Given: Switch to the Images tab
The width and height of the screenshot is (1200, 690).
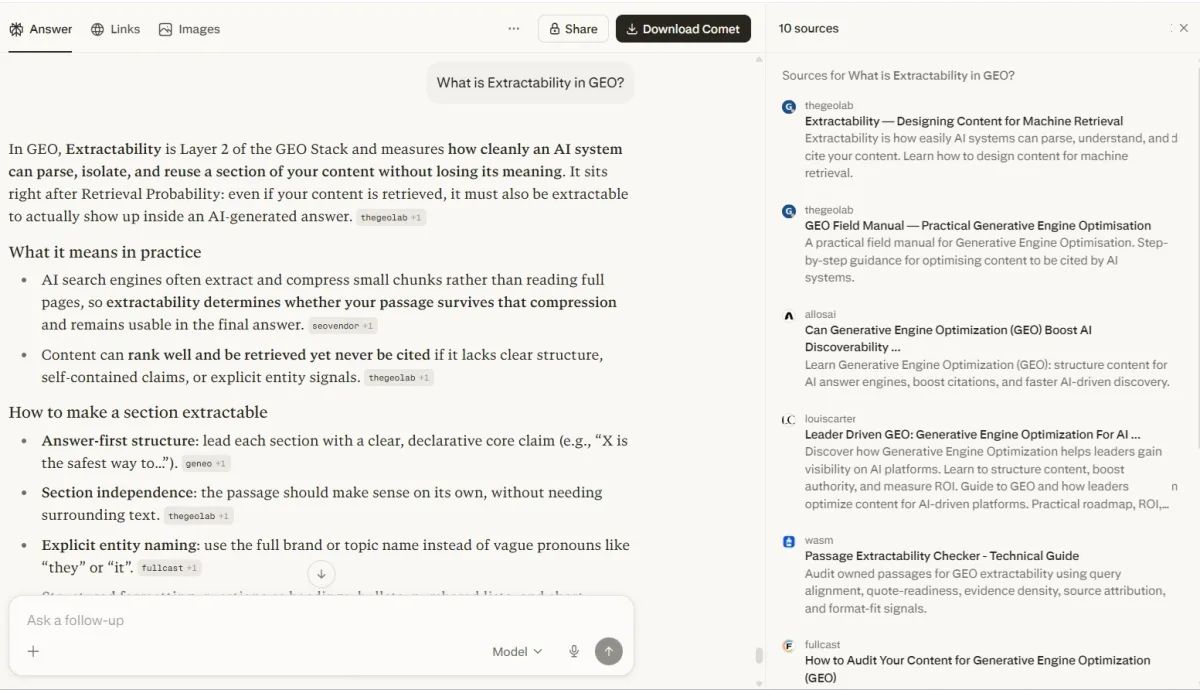Looking at the screenshot, I should pos(188,29).
